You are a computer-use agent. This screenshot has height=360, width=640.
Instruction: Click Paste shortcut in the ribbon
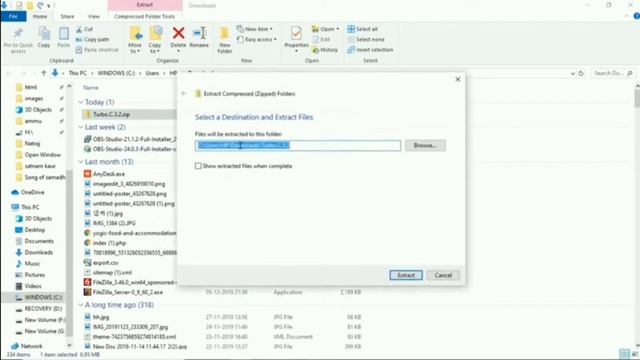coord(97,50)
